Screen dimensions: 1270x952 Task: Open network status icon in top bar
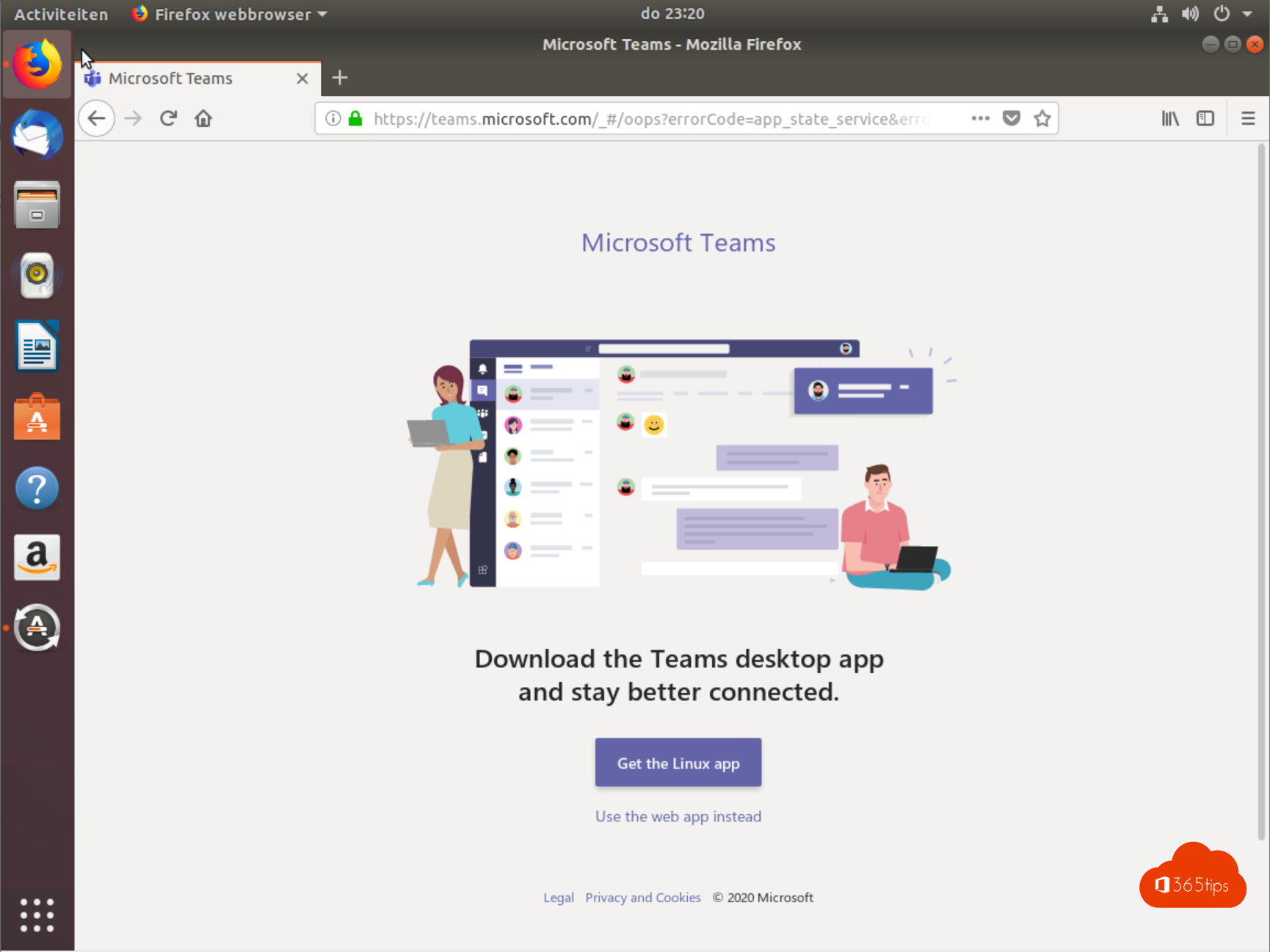[x=1159, y=14]
